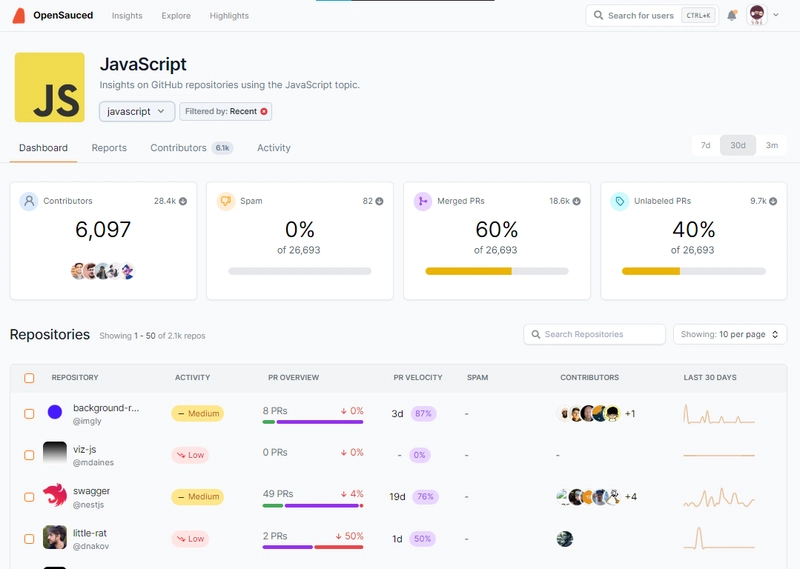Image resolution: width=800 pixels, height=569 pixels.
Task: Click the Spam card thumbs-down icon
Action: click(226, 201)
